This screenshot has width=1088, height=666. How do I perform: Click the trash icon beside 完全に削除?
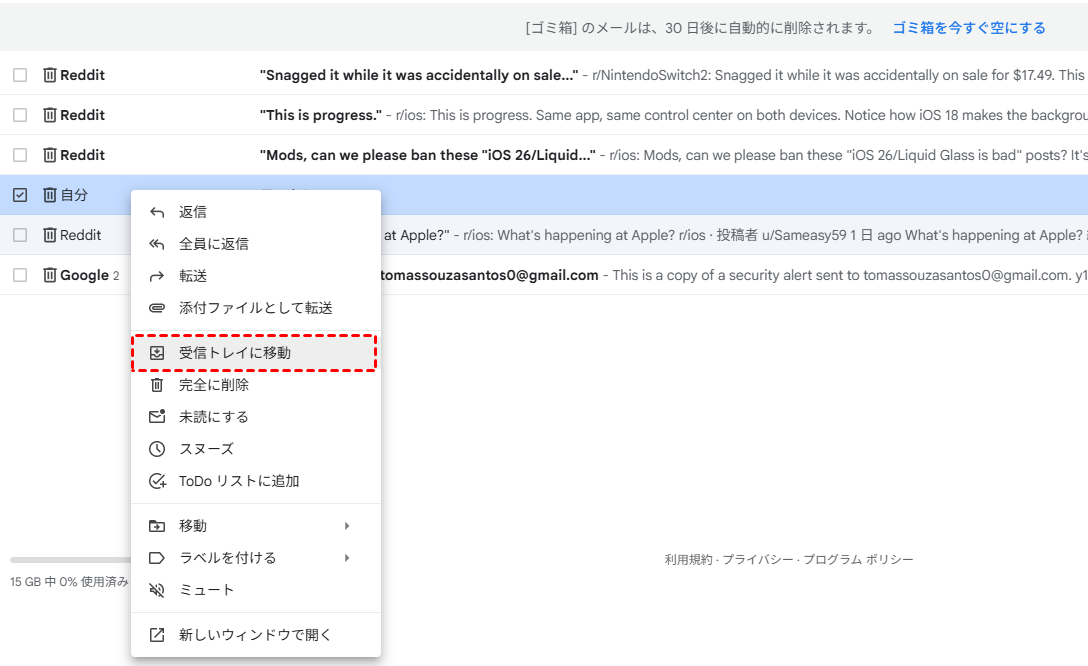click(157, 385)
